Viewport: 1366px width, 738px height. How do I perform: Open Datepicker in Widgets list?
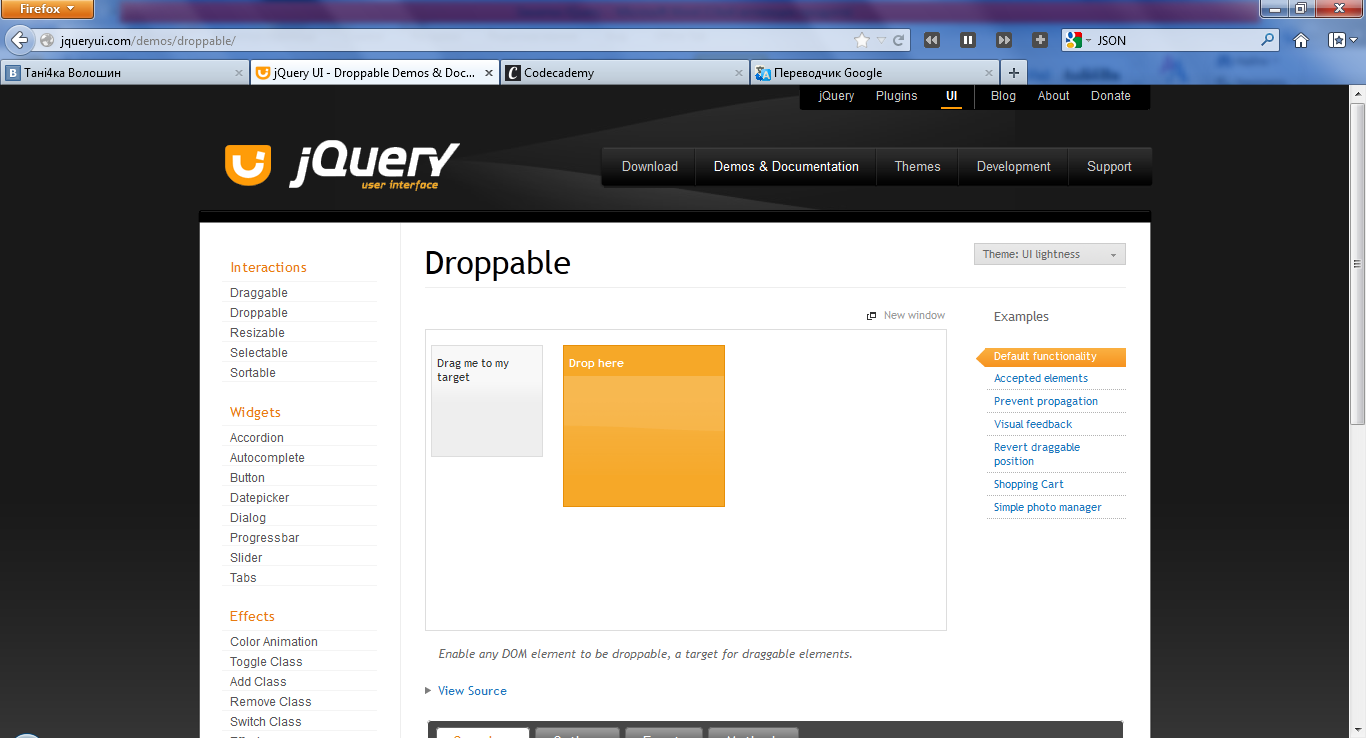pyautogui.click(x=259, y=498)
